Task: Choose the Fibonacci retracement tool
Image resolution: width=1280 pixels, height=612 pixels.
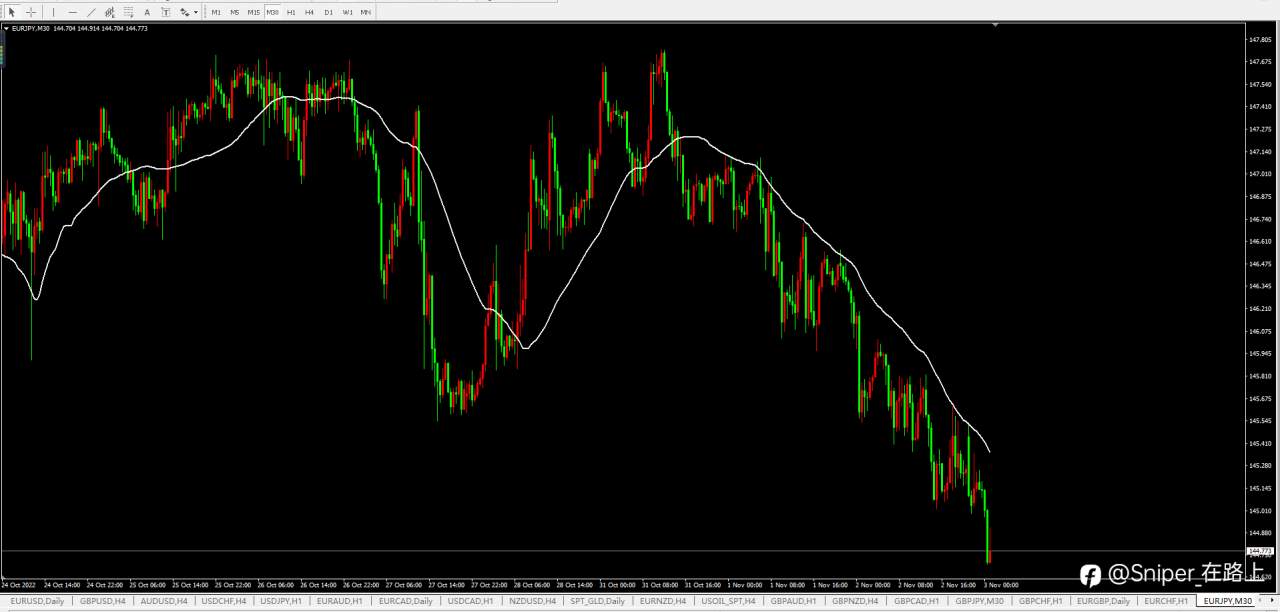Action: 128,12
